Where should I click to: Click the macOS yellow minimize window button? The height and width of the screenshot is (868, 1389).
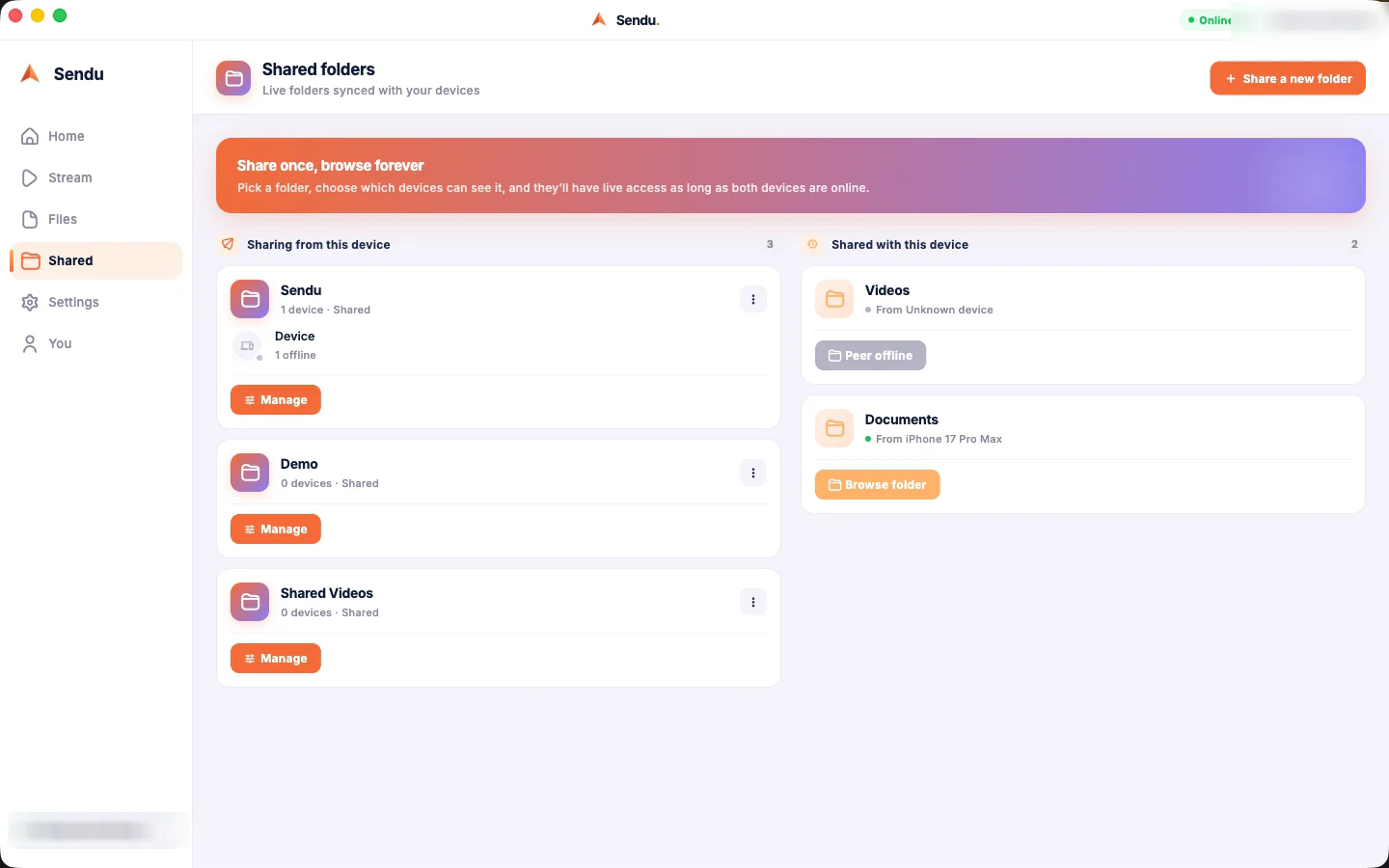pos(38,15)
